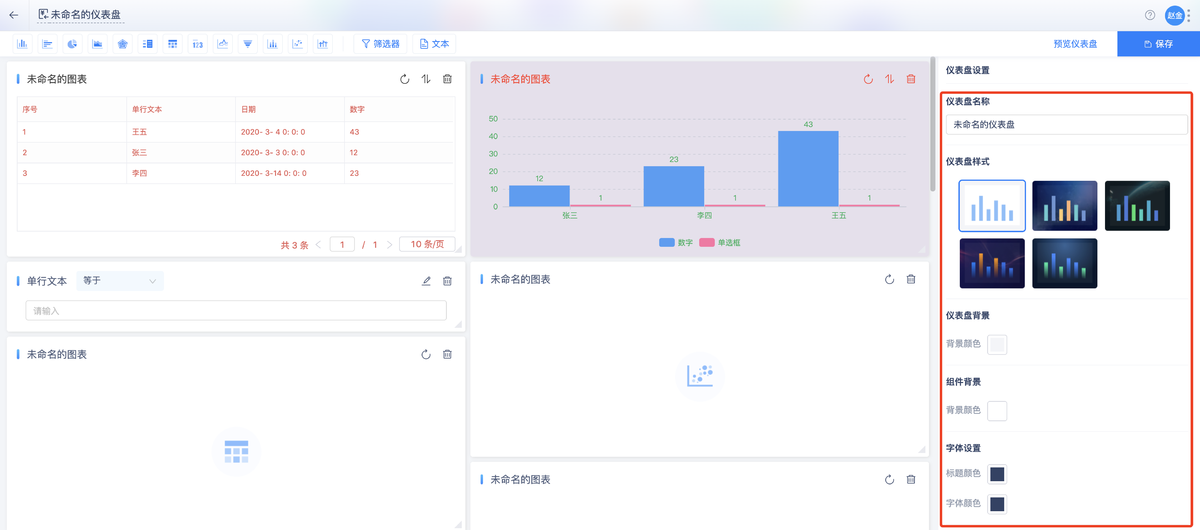
Task: Focus the 请输入 filter text input
Action: pos(236,311)
